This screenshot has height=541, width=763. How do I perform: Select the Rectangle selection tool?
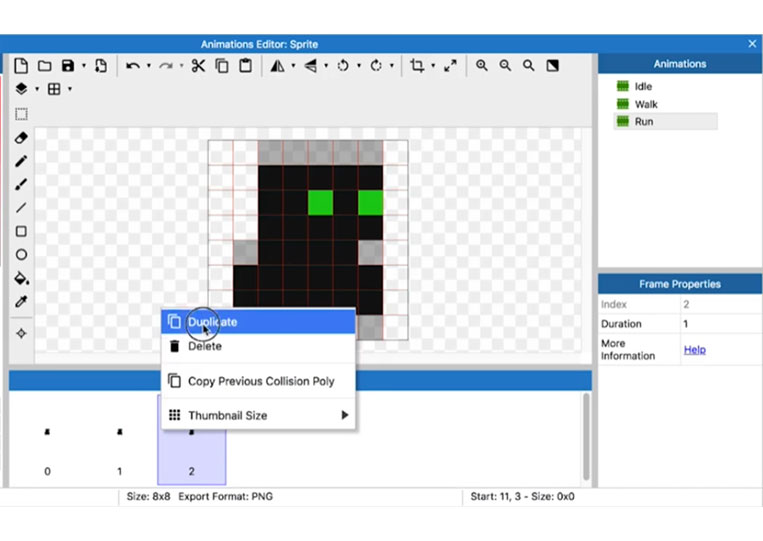21,114
